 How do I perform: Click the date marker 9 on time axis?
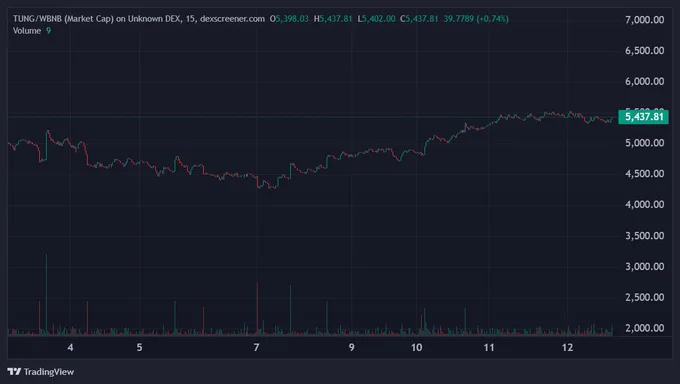point(351,347)
